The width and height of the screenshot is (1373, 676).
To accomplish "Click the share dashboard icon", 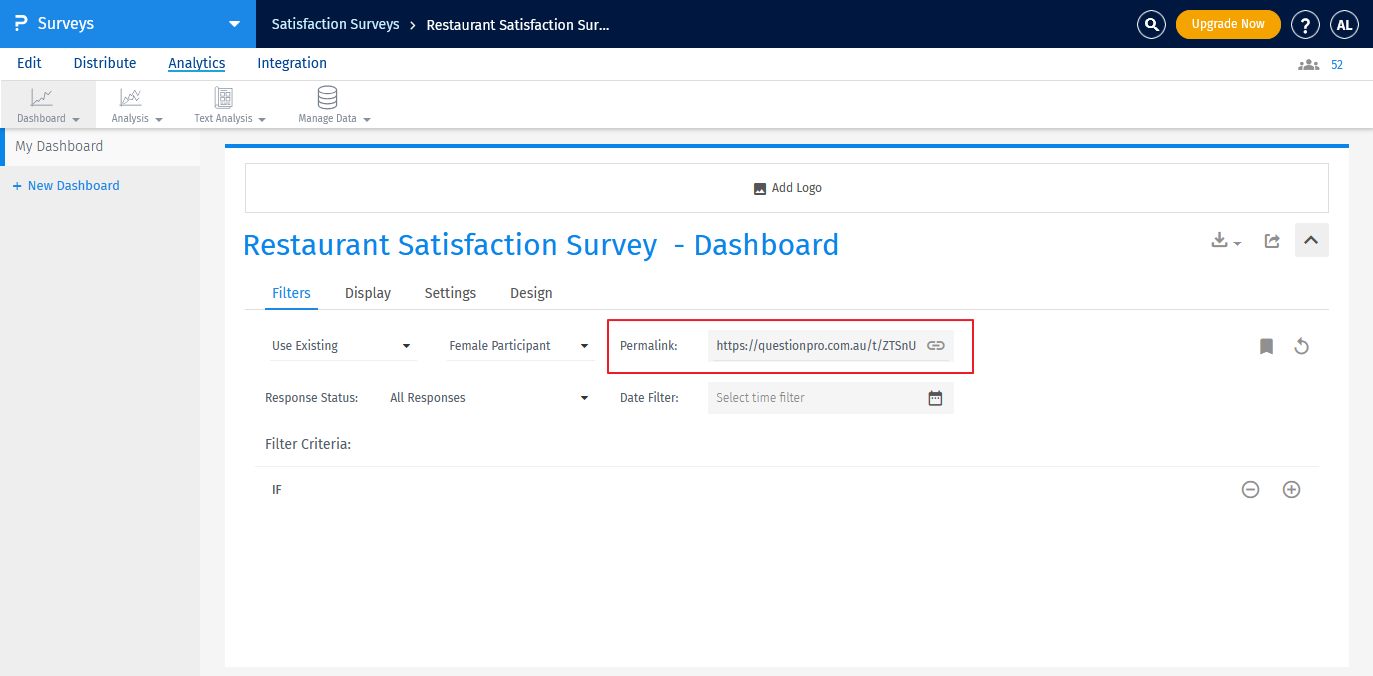I will (x=1272, y=241).
